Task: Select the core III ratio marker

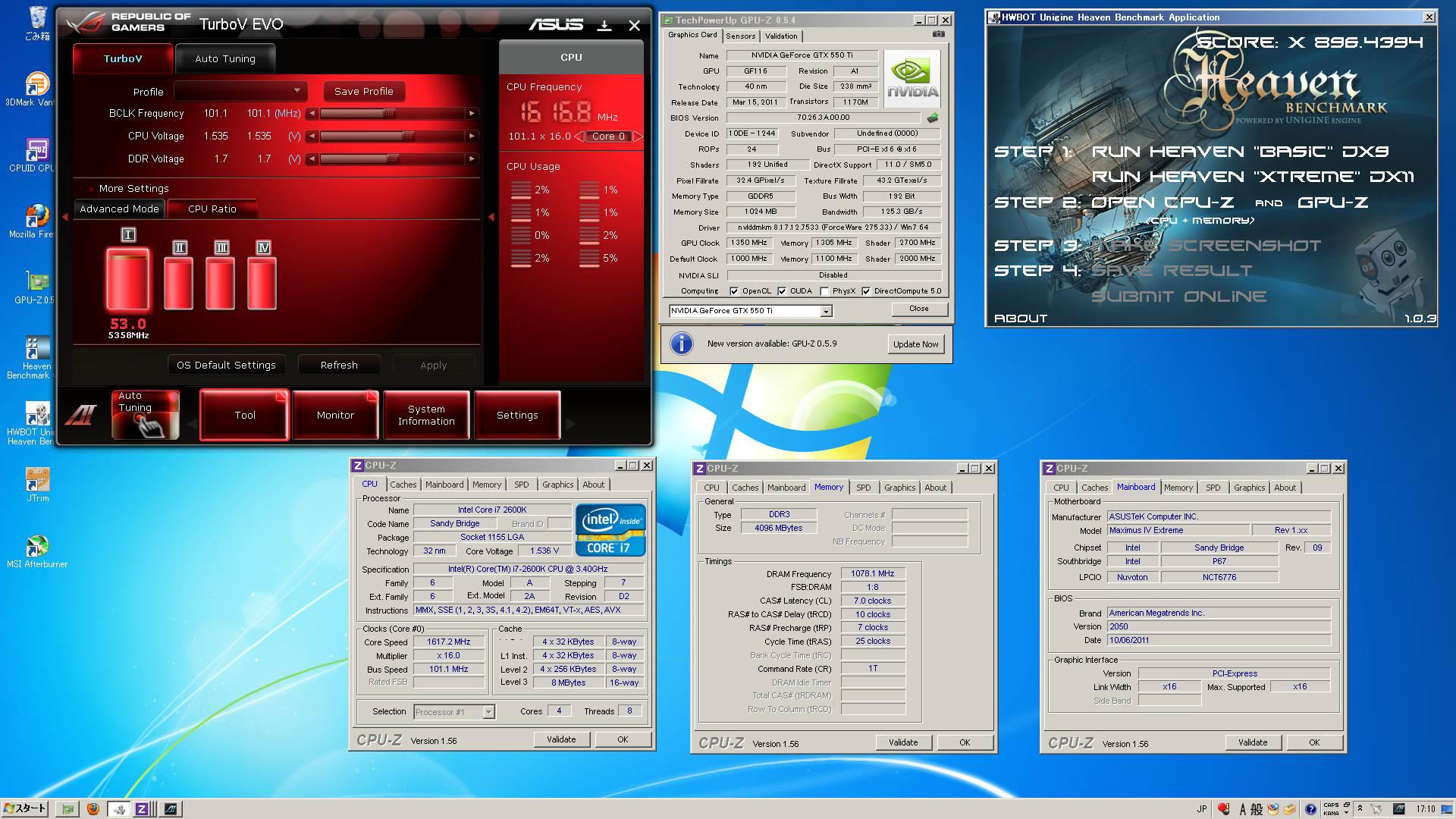Action: click(x=221, y=247)
